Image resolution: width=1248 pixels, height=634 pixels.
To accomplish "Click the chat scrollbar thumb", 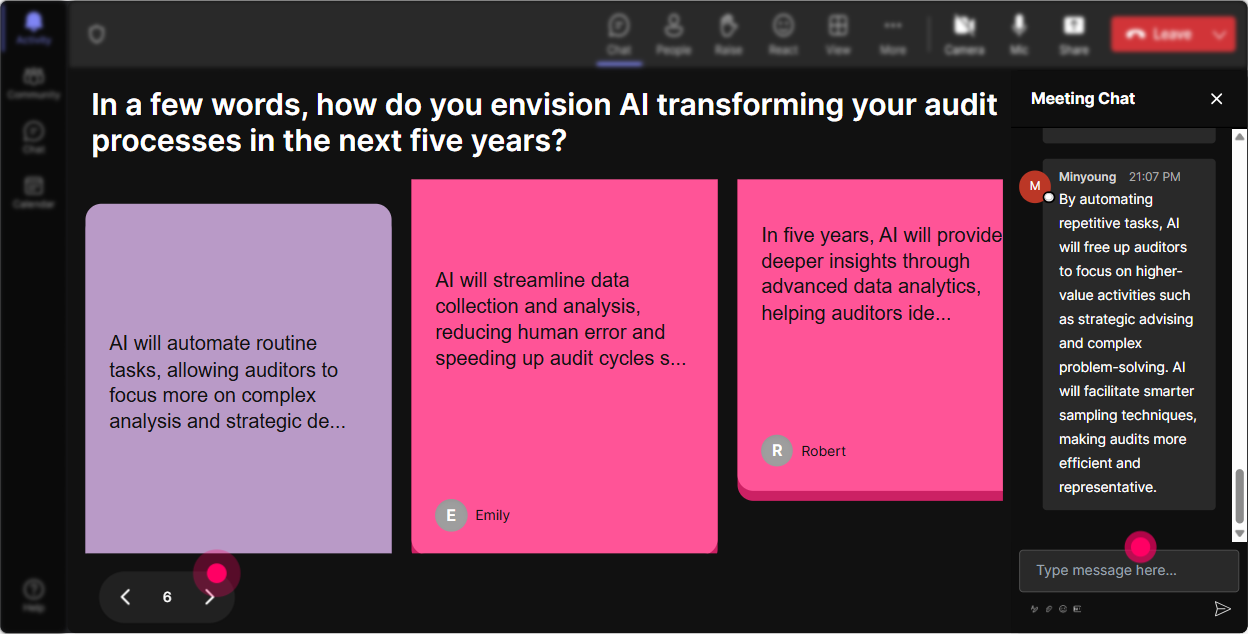I will (1240, 497).
